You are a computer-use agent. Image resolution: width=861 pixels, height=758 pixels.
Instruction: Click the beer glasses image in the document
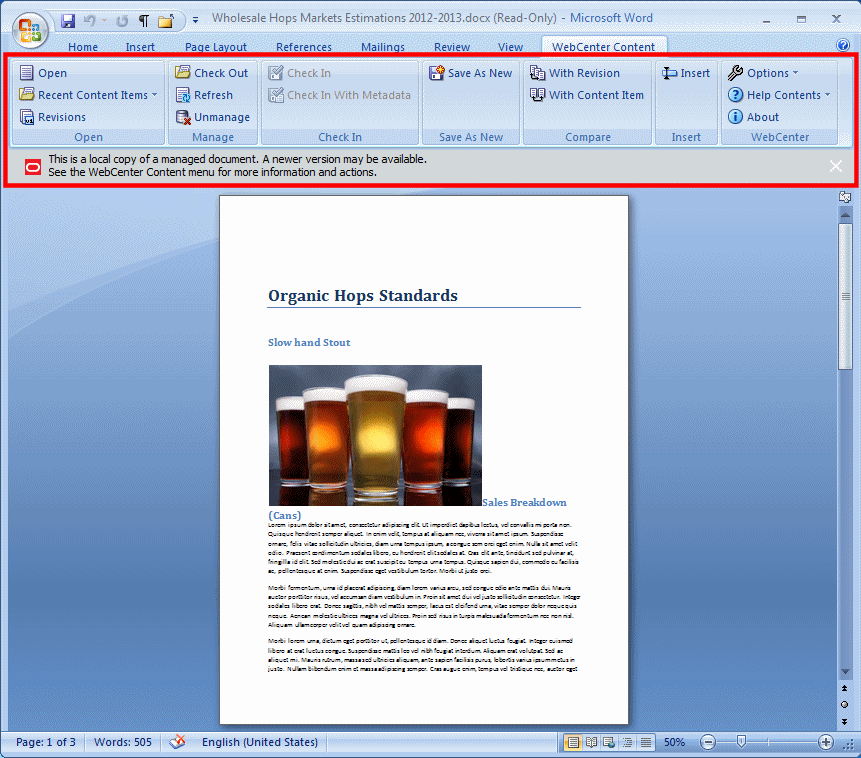[375, 435]
